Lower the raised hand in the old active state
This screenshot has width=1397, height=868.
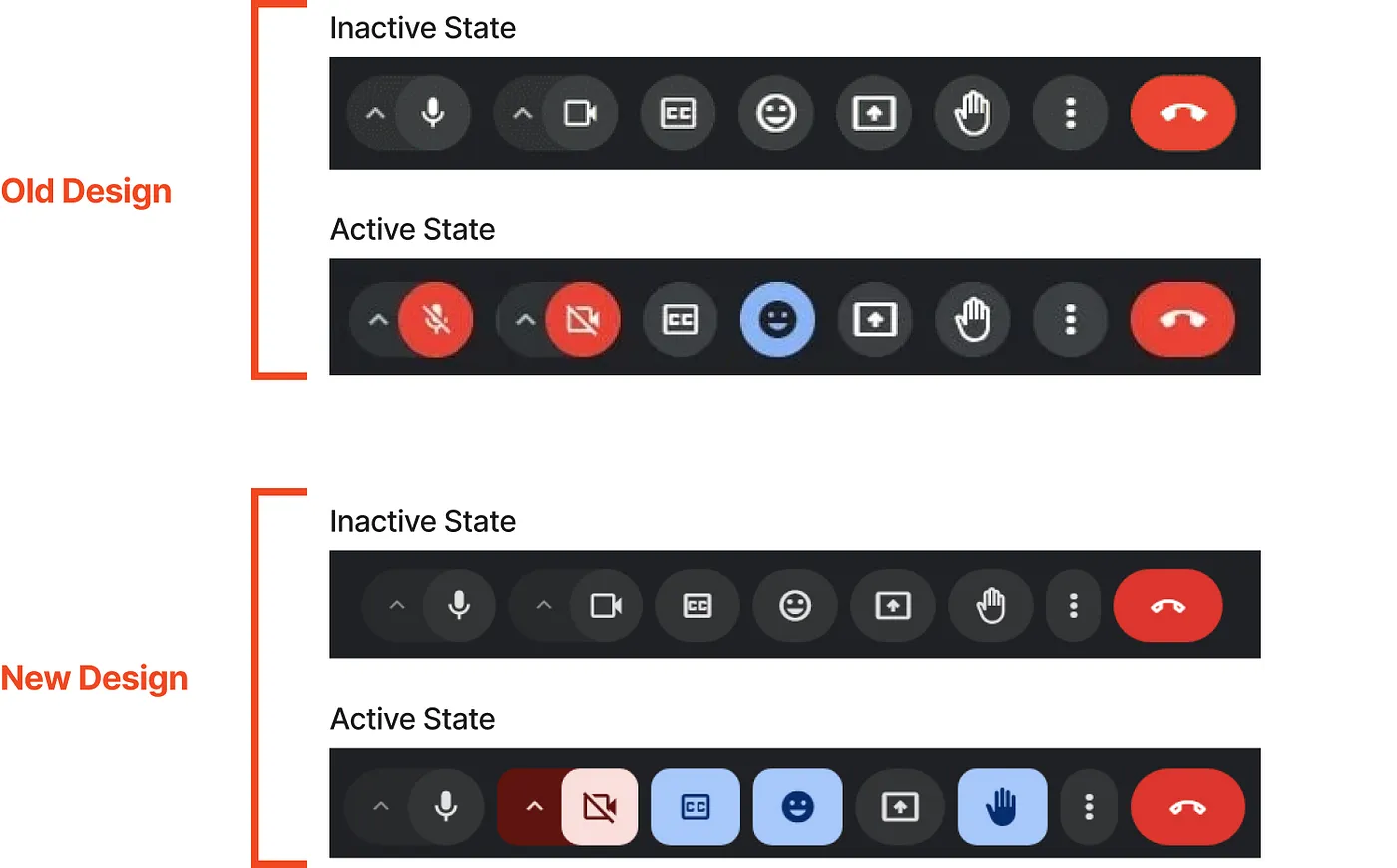972,319
